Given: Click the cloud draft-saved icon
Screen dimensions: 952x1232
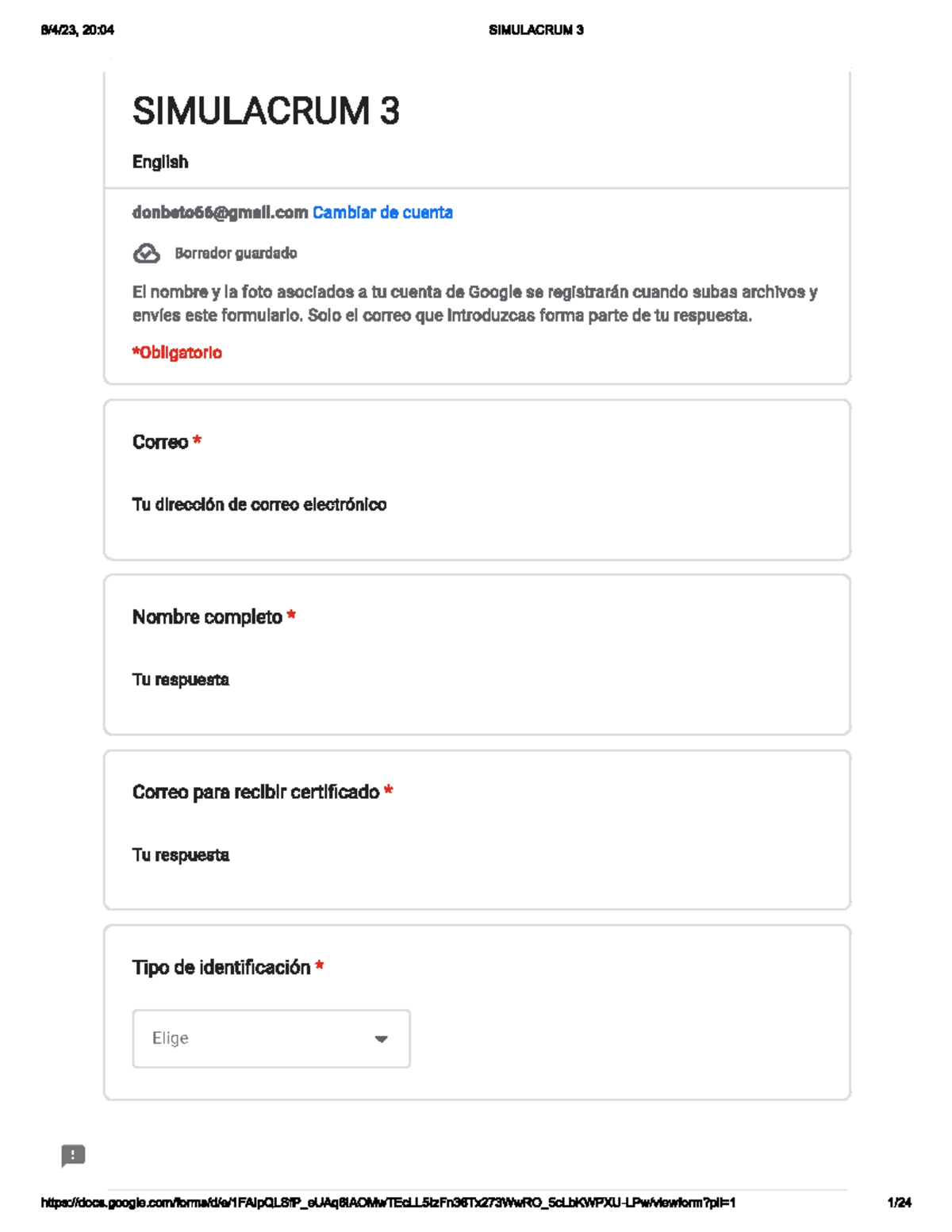Looking at the screenshot, I should (146, 254).
